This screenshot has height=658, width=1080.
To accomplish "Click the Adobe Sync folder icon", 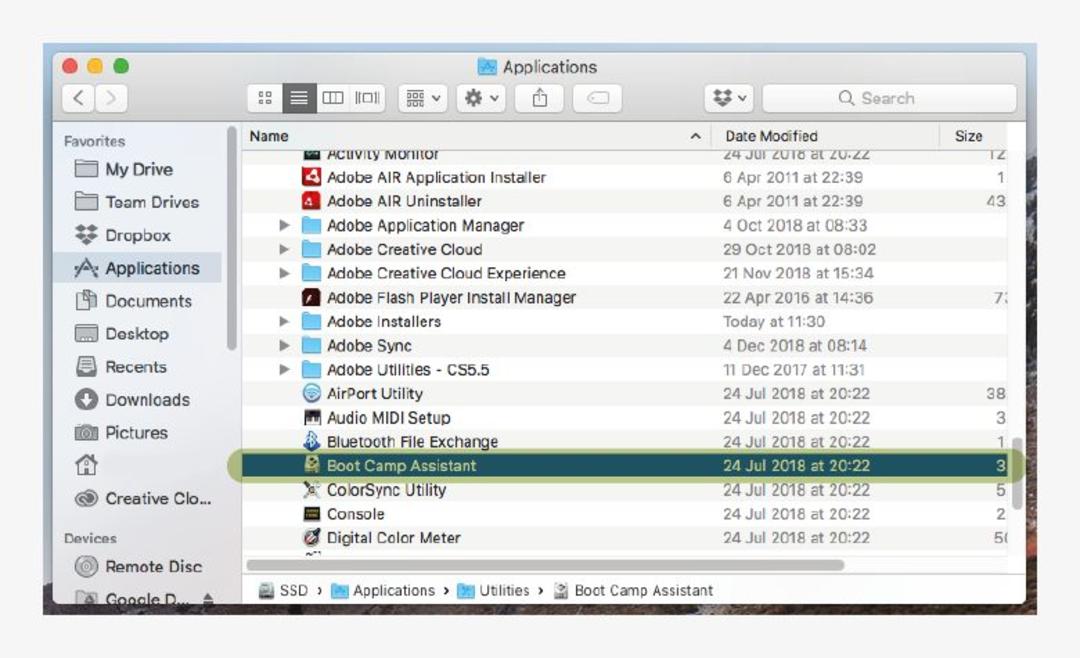I will point(311,346).
